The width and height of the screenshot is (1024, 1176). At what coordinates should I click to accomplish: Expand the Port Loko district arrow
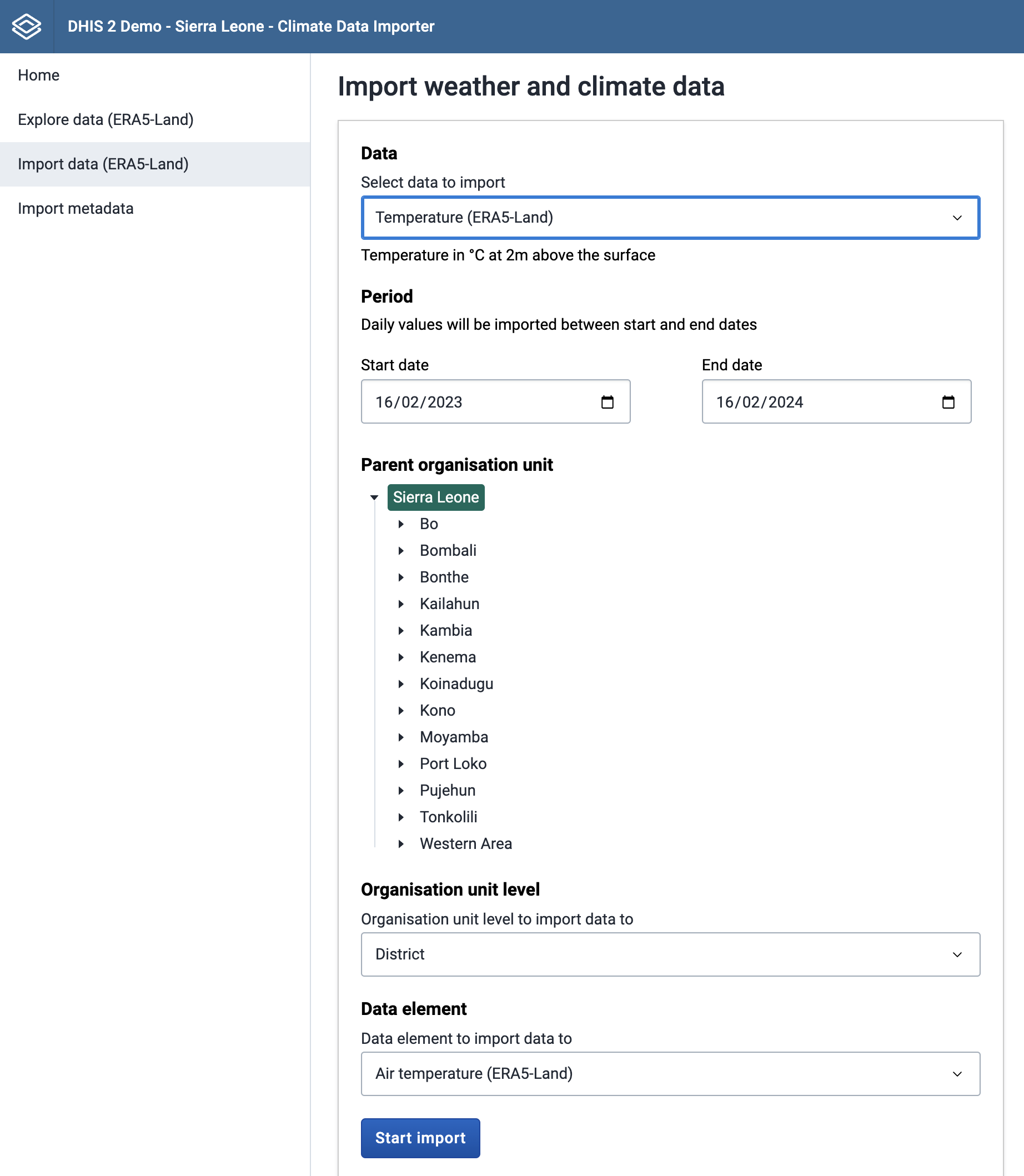(x=401, y=764)
